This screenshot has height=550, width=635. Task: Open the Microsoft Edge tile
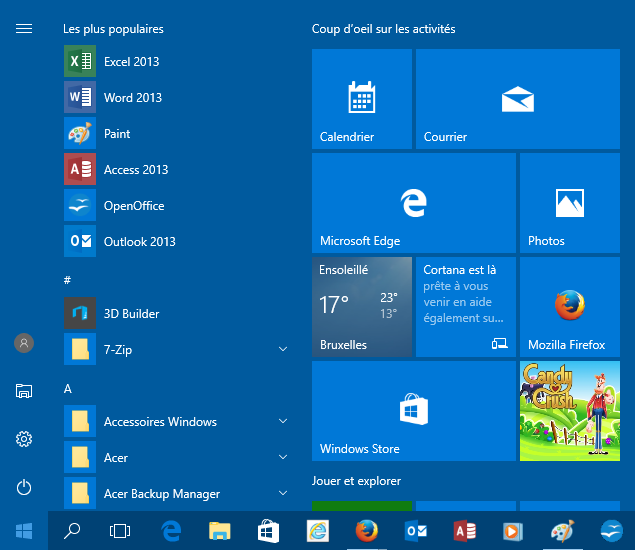(413, 203)
